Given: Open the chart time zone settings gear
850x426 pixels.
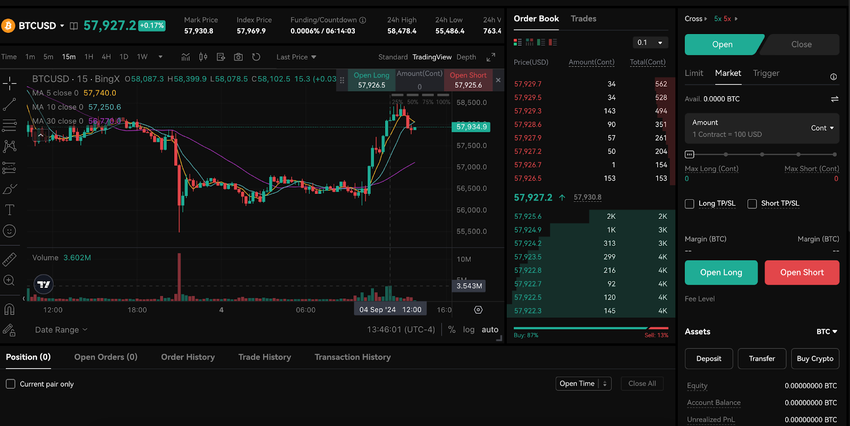Looking at the screenshot, I should (x=478, y=310).
